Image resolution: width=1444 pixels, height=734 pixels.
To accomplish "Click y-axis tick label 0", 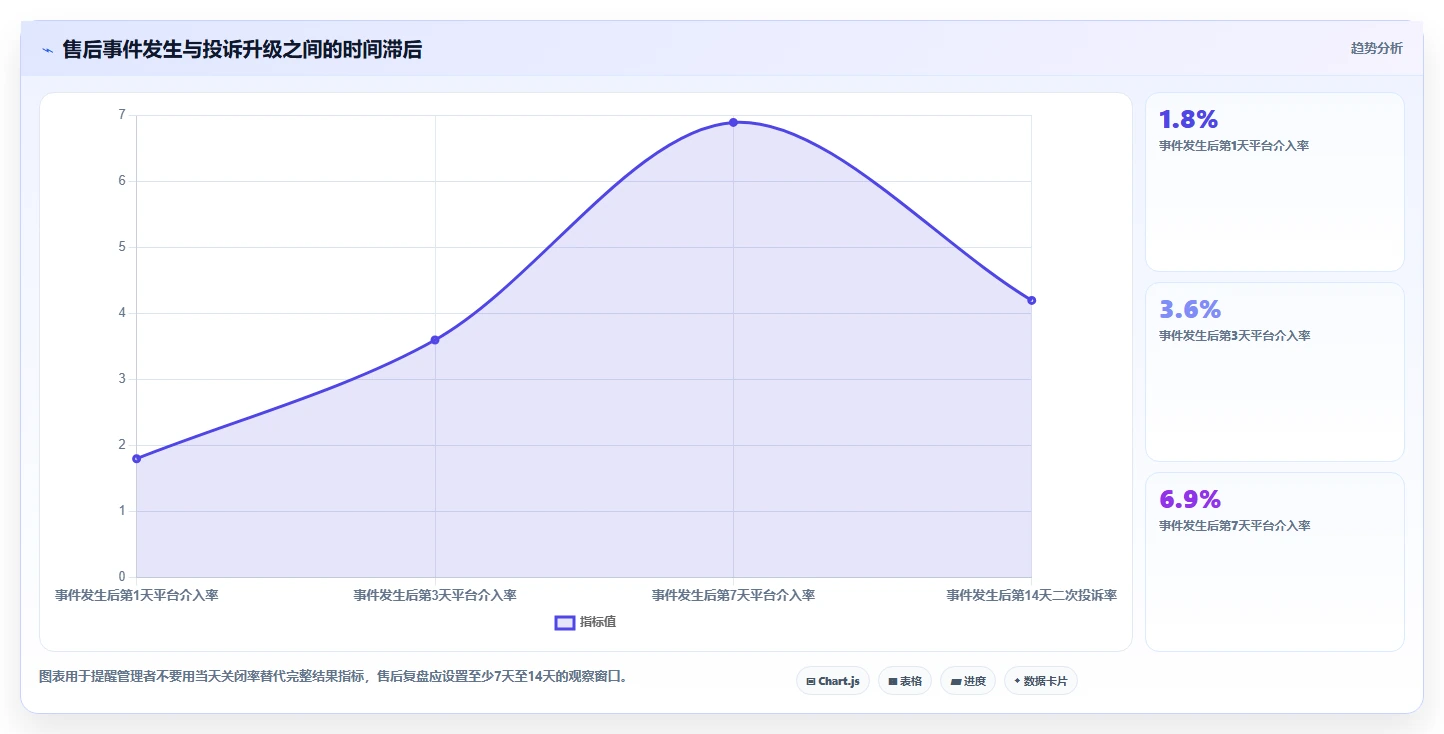I will click(x=122, y=577).
